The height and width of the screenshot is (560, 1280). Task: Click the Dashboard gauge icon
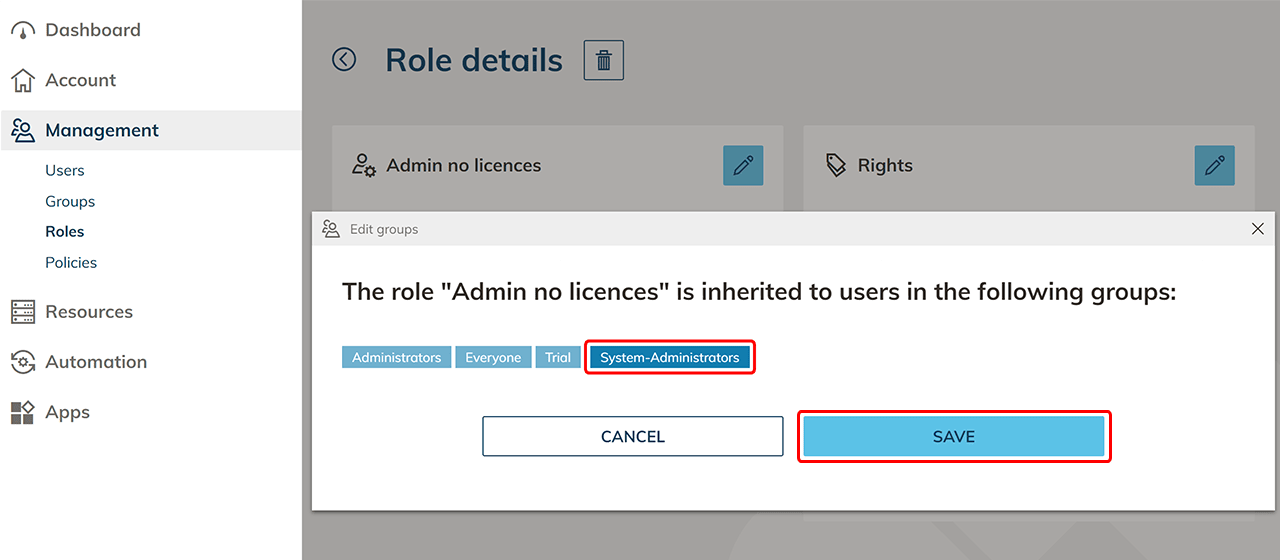pyautogui.click(x=22, y=31)
